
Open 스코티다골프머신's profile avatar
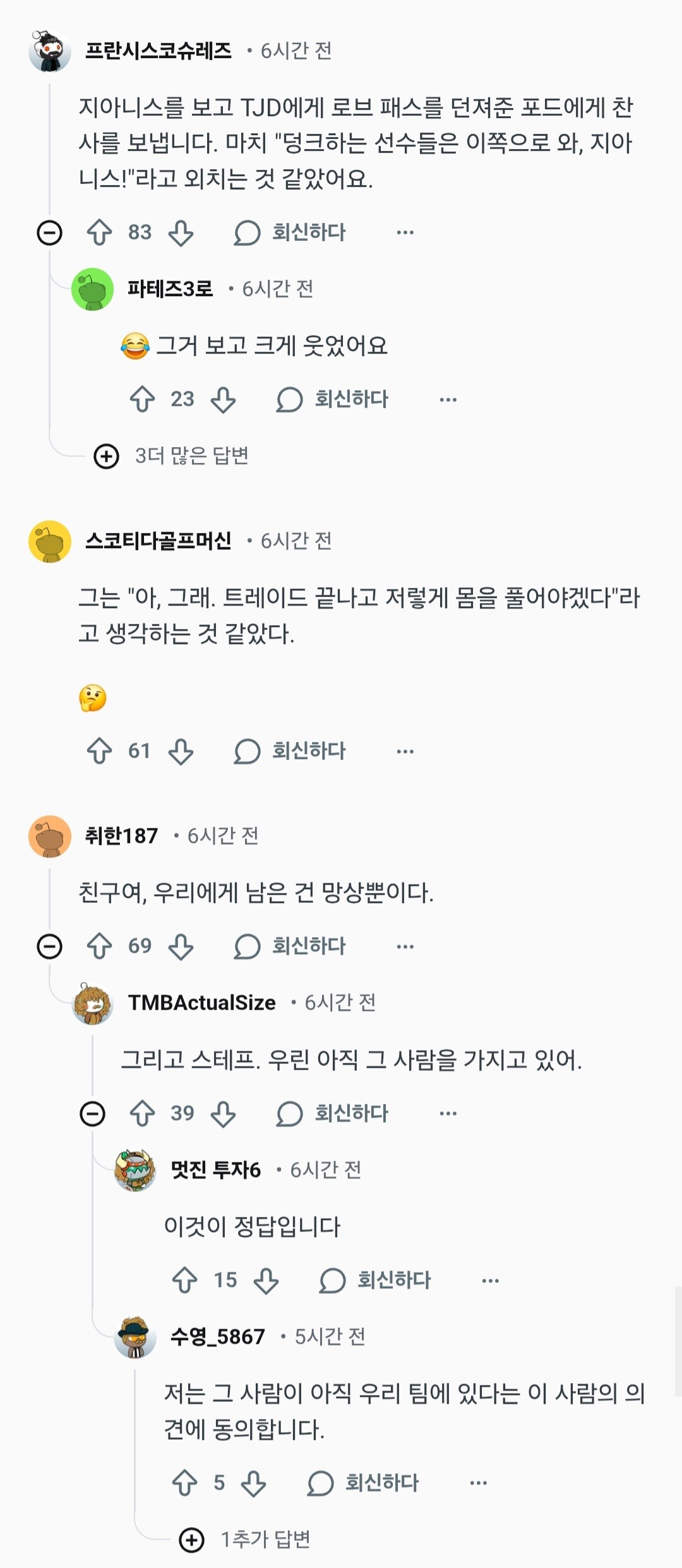click(x=49, y=541)
